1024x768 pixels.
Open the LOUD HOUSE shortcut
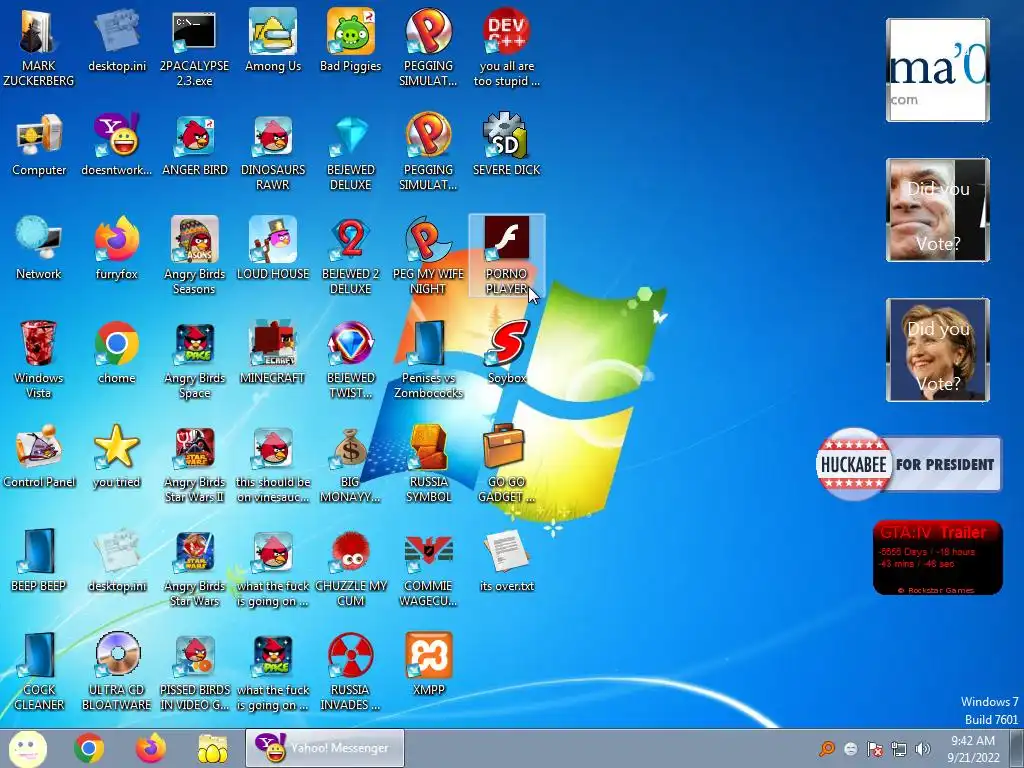[x=272, y=248]
